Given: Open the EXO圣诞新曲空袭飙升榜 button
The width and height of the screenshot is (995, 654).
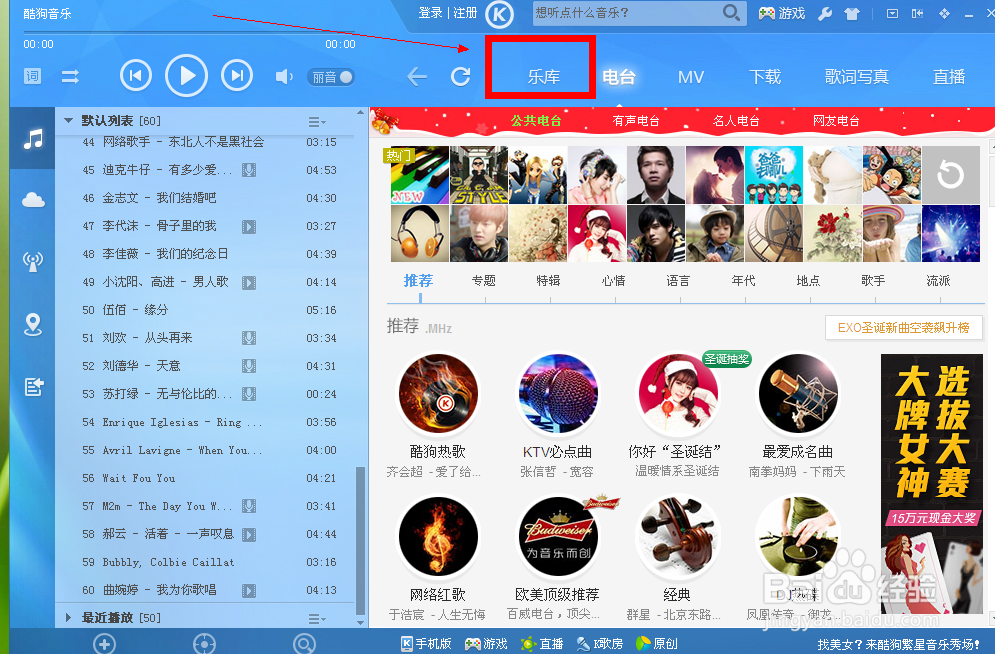Looking at the screenshot, I should [903, 327].
